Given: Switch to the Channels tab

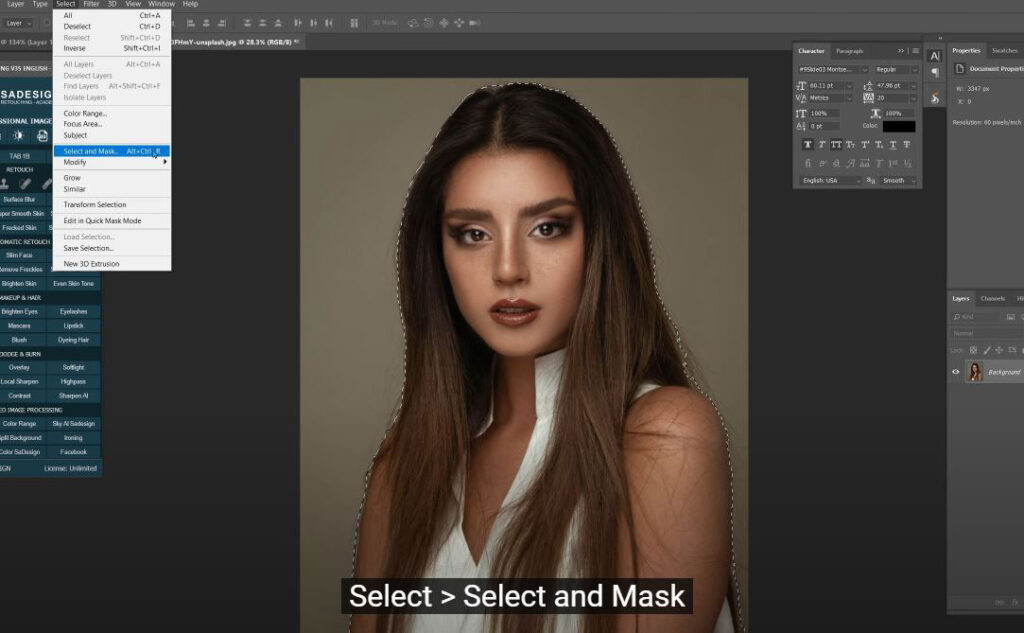Looking at the screenshot, I should (x=992, y=299).
